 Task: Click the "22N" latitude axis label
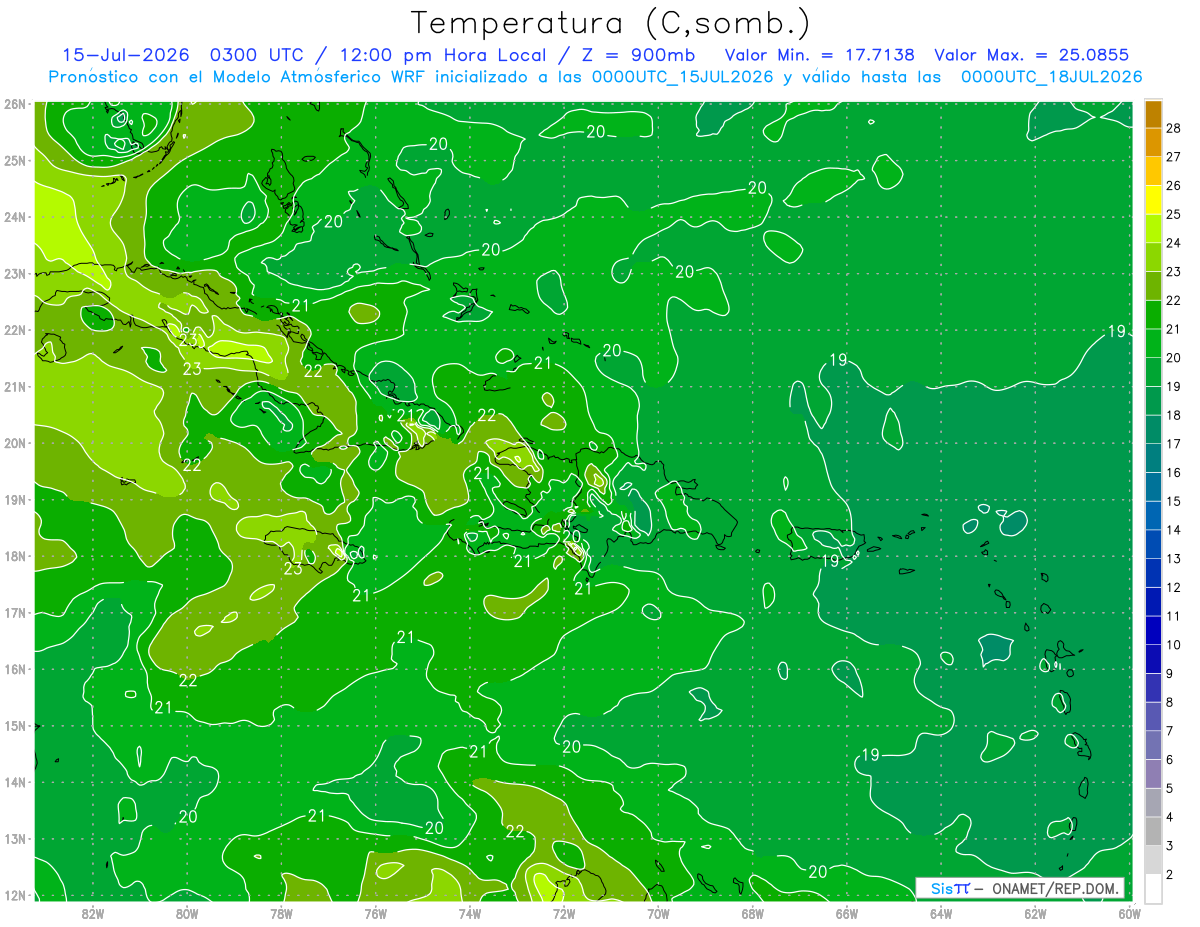(x=15, y=330)
